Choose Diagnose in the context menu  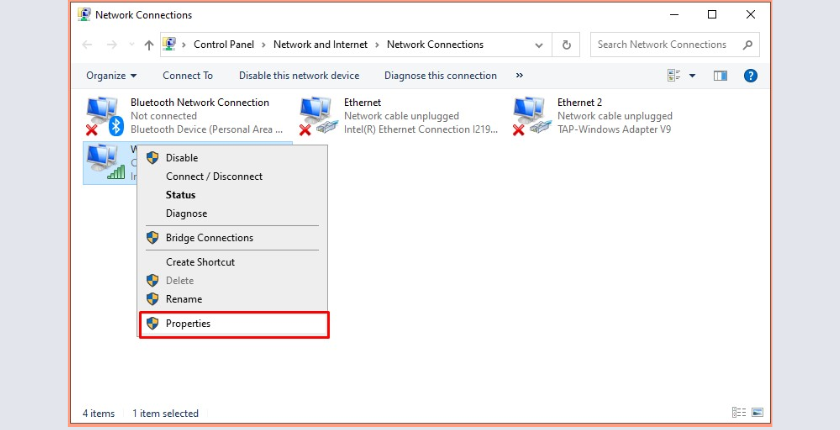pyautogui.click(x=234, y=213)
